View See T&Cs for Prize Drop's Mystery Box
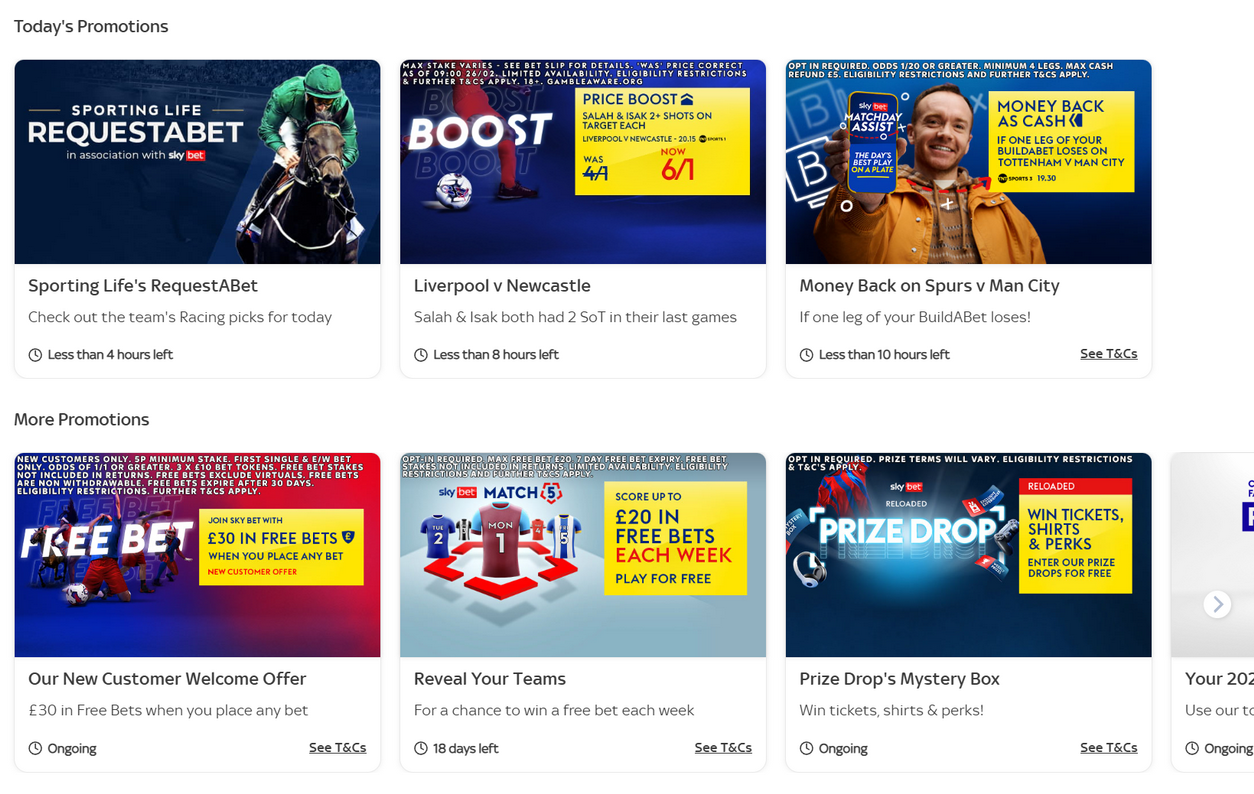This screenshot has height=794, width=1254. (1108, 747)
